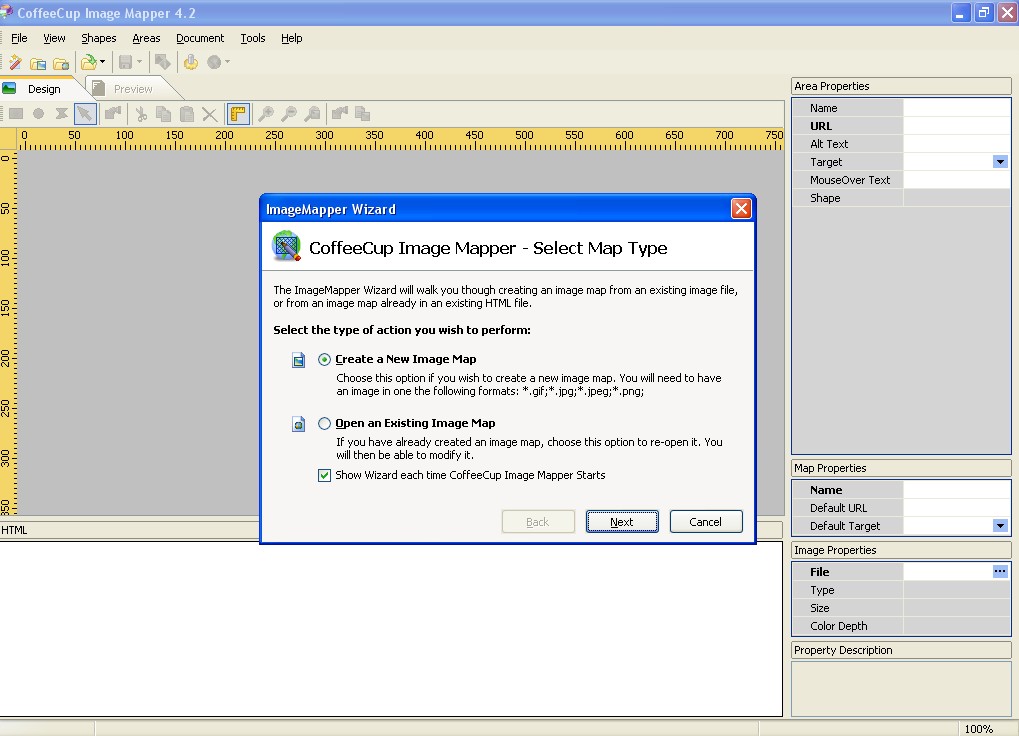This screenshot has height=736, width=1019.
Task: Expand the Area Properties Target dropdown
Action: [x=1000, y=162]
